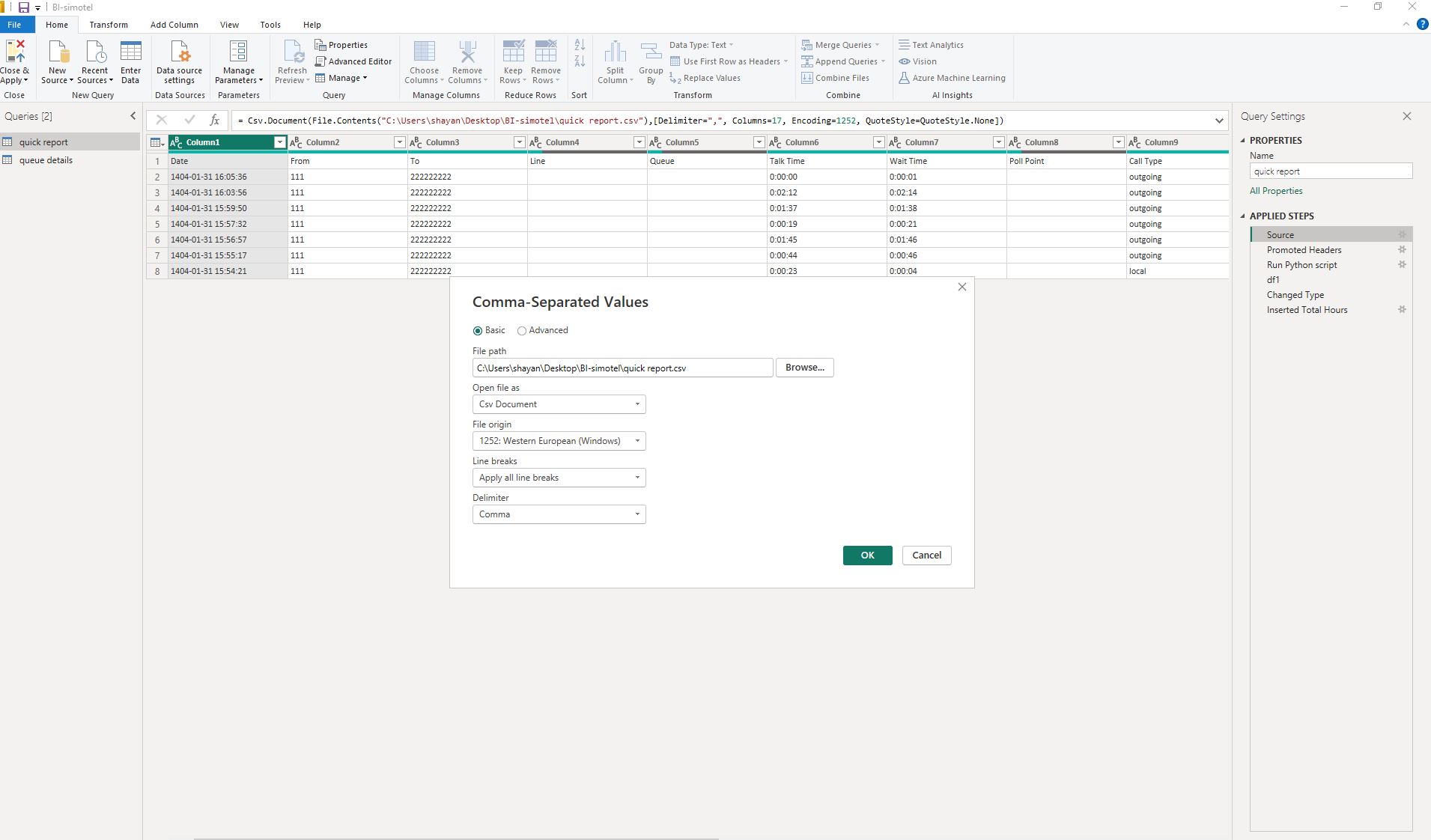Click Use First Row as Headers
The image size is (1431, 840).
point(728,61)
